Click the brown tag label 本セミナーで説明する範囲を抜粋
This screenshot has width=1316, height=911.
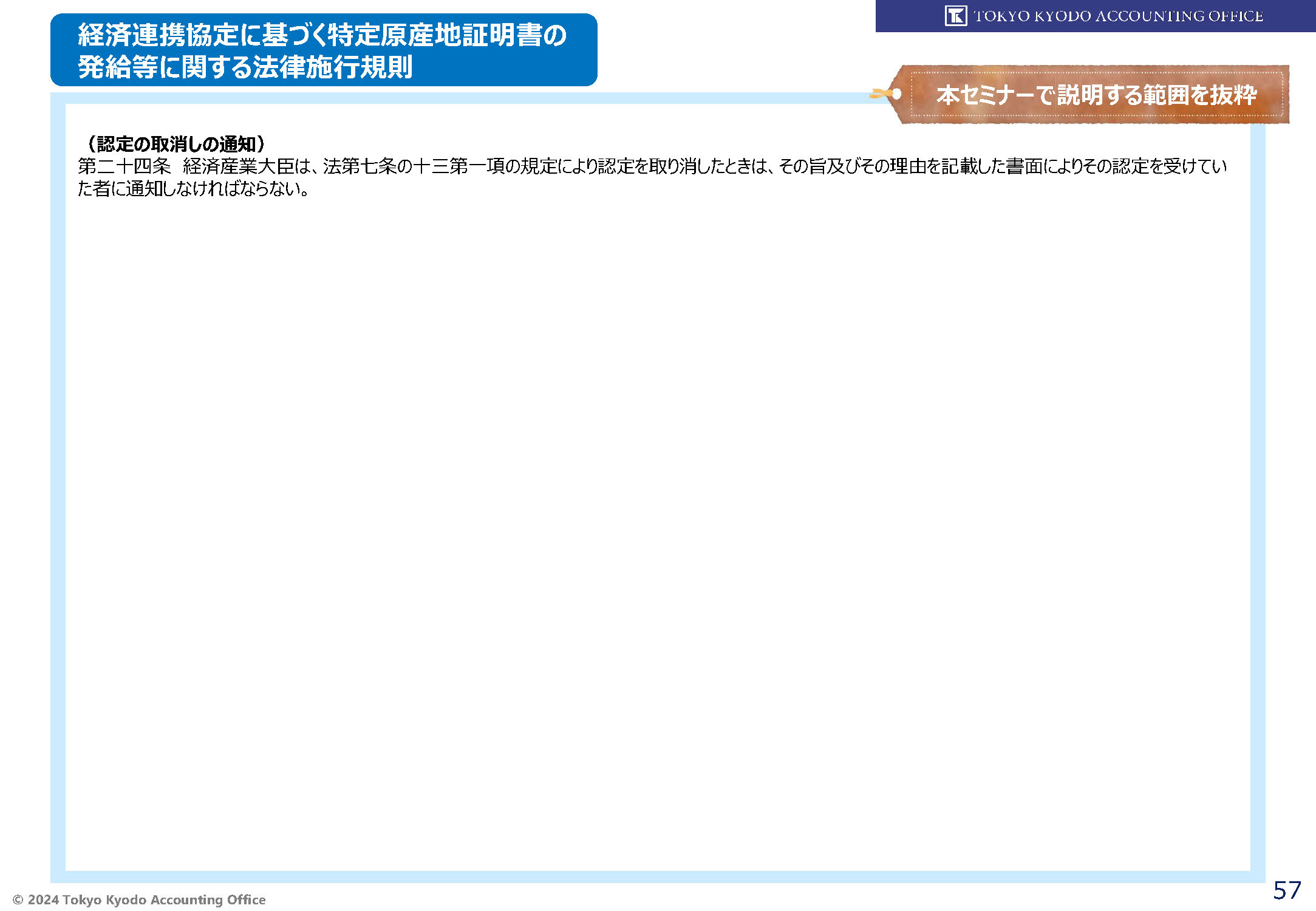[x=1096, y=95]
